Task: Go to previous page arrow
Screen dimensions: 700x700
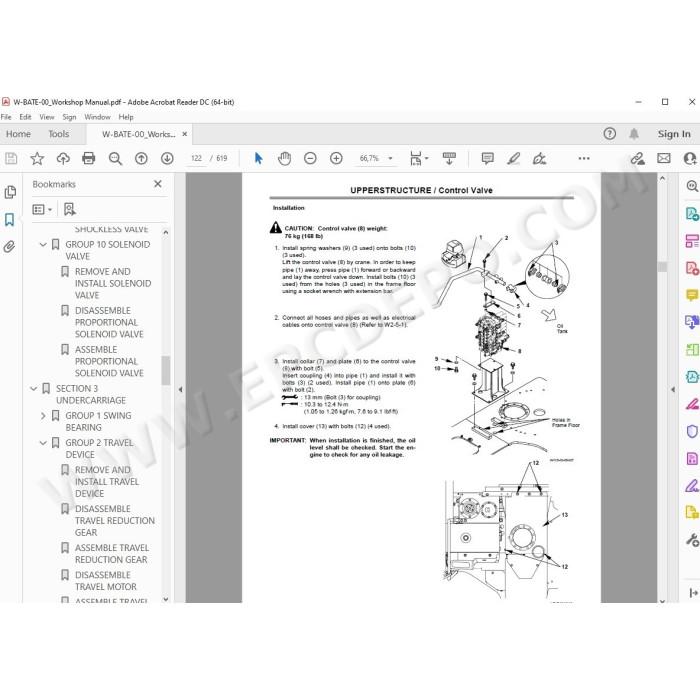Action: click(x=141, y=158)
